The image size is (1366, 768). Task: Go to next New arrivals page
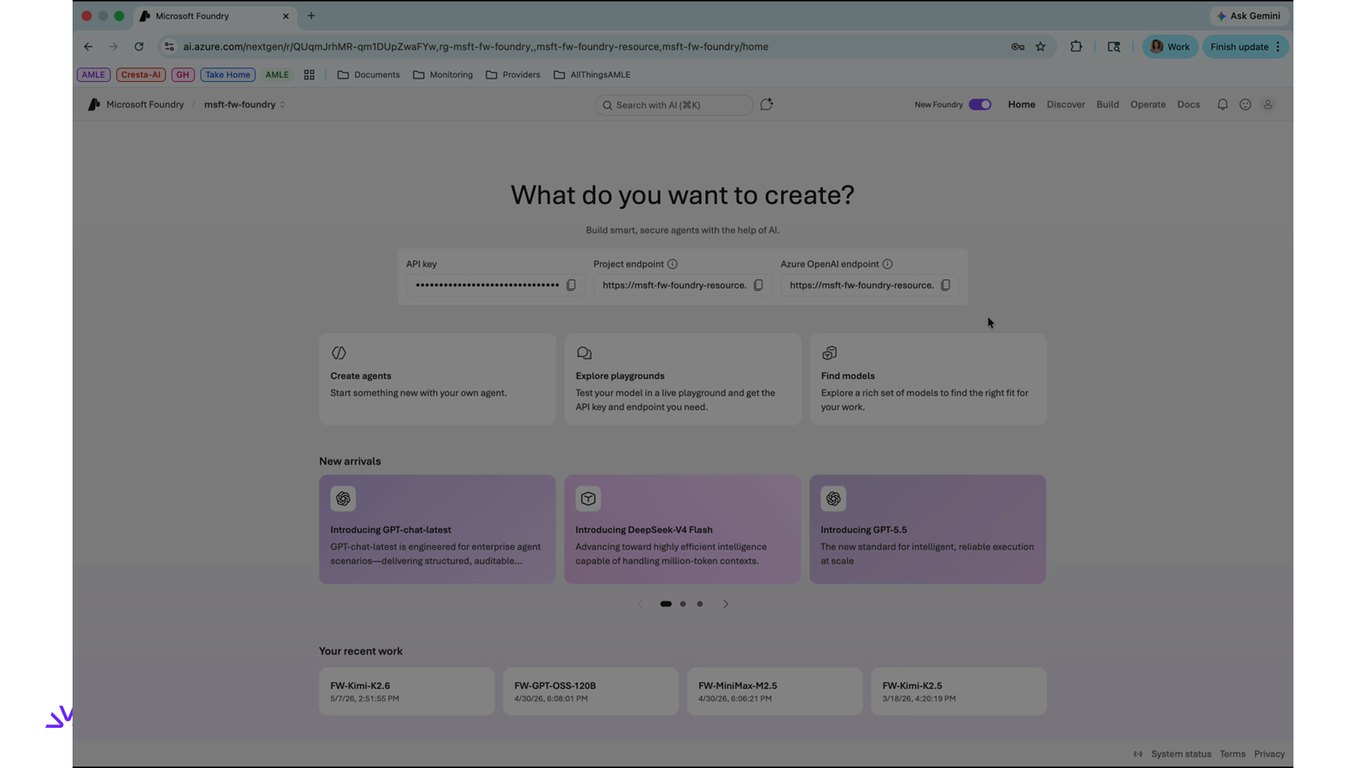pos(726,604)
